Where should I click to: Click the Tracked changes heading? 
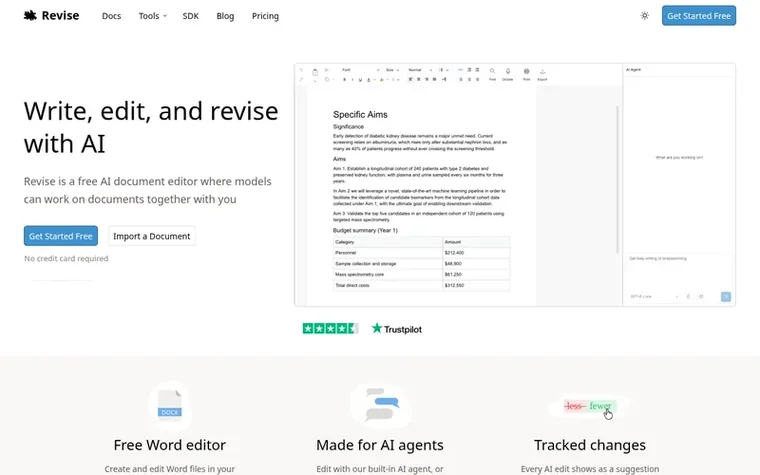coord(590,445)
